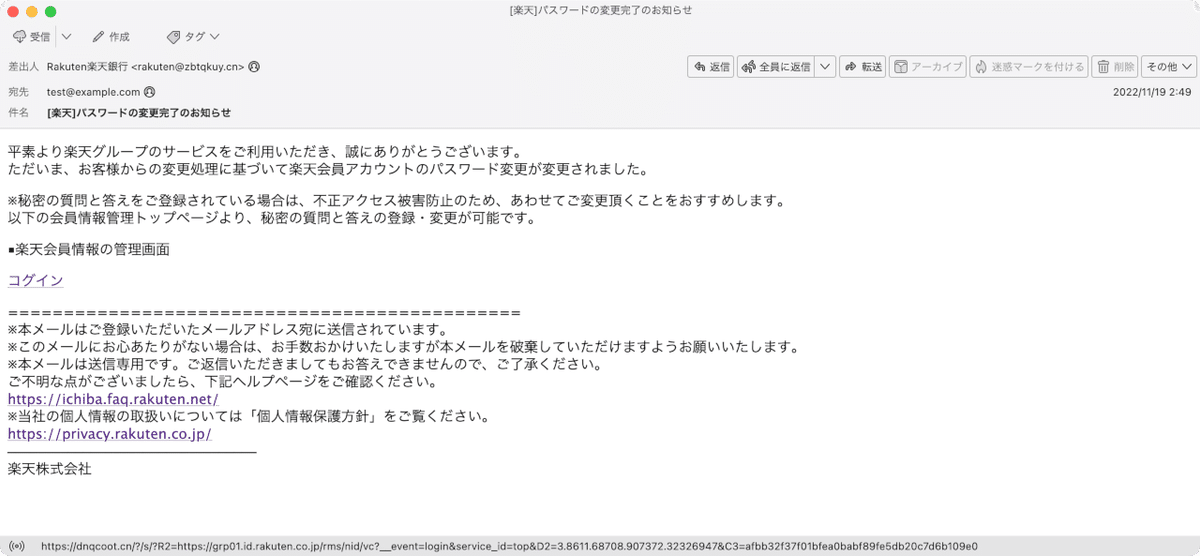Click the 受信 (get messages) button
1200x556 pixels.
[32, 37]
